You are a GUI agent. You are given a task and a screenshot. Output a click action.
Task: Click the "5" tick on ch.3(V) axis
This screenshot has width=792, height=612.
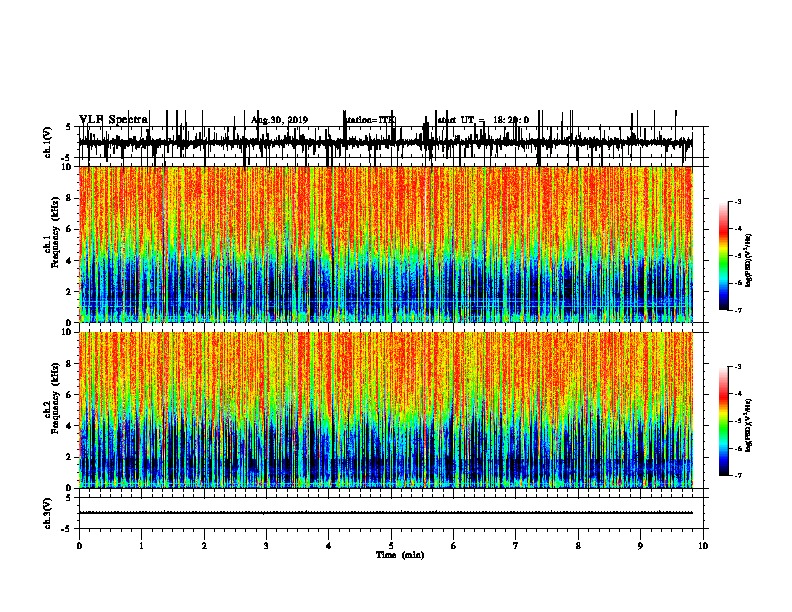click(x=68, y=498)
